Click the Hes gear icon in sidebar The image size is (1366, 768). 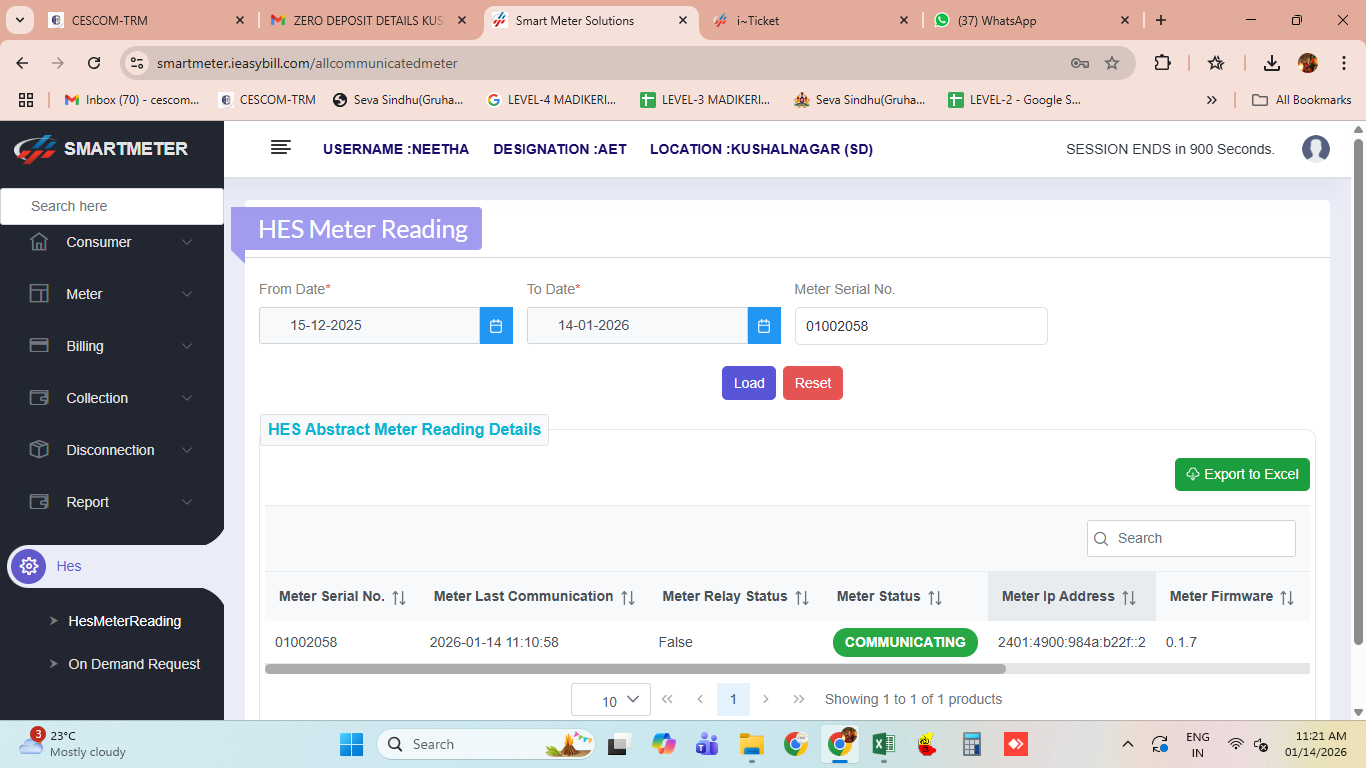[28, 566]
